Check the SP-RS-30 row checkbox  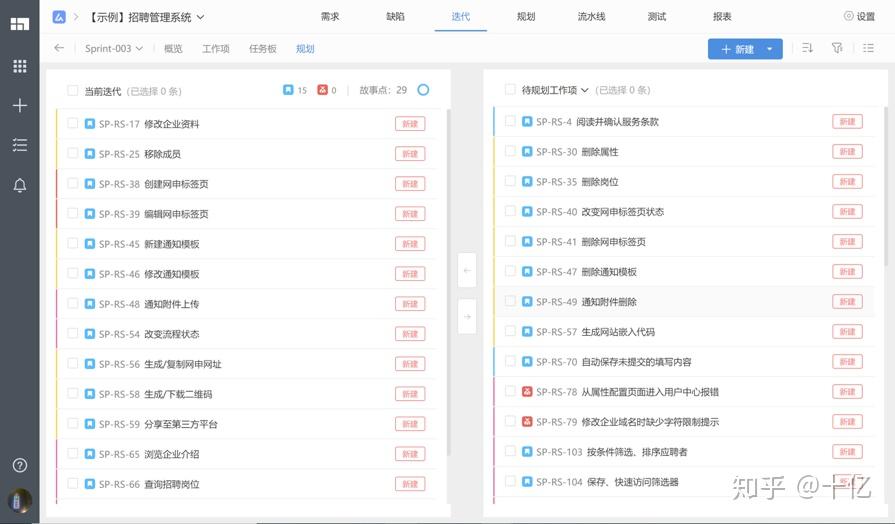tap(510, 151)
